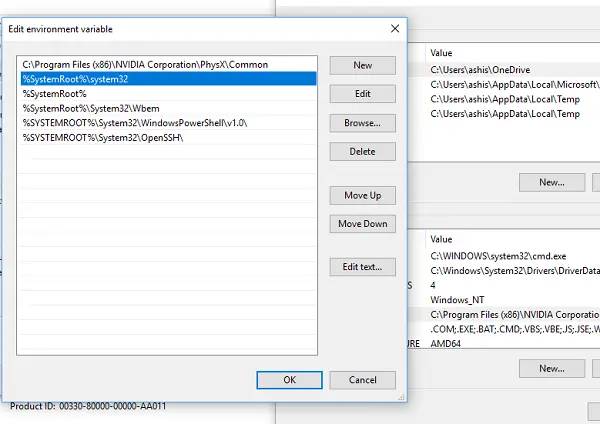
Task: Click the Edit button in the dialog
Action: 362,94
